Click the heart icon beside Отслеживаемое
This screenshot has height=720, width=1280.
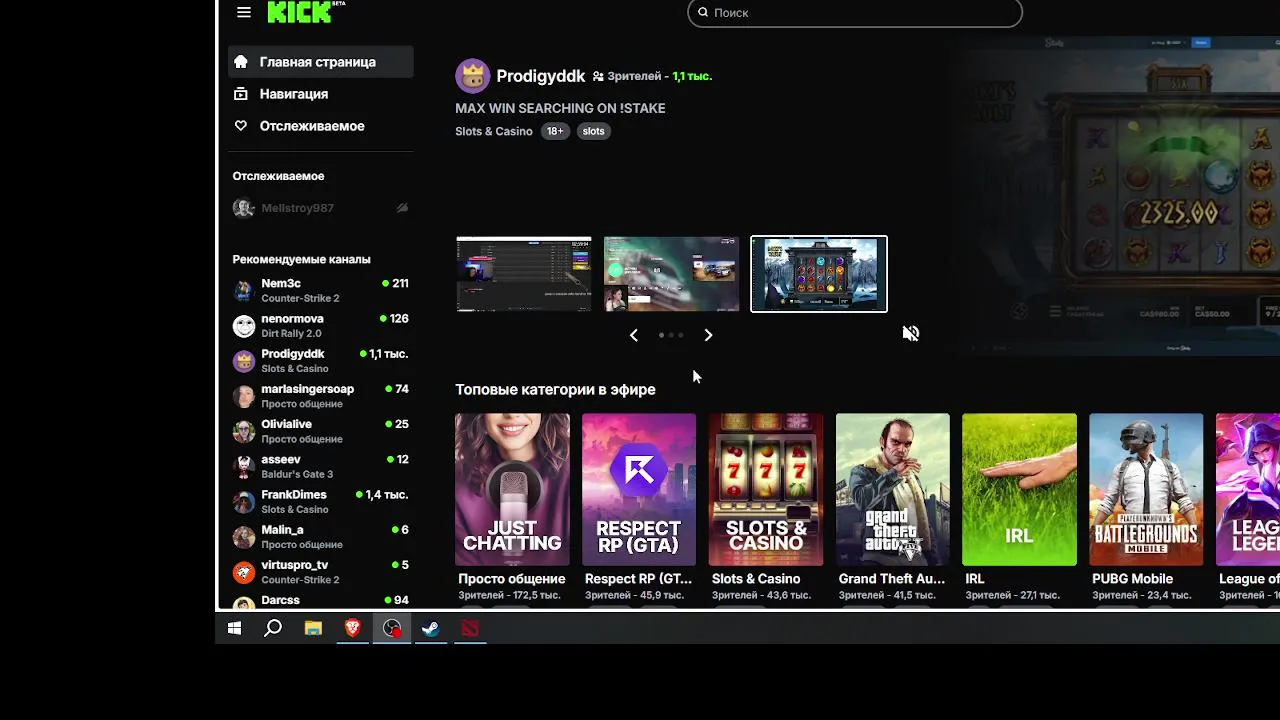[x=241, y=125]
